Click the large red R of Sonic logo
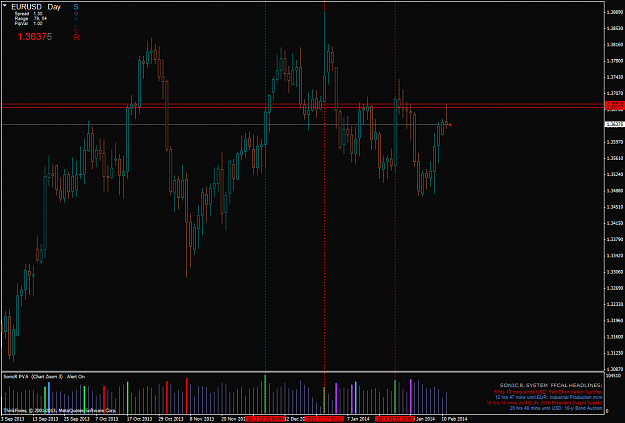Image resolution: width=625 pixels, height=423 pixels. [76, 37]
